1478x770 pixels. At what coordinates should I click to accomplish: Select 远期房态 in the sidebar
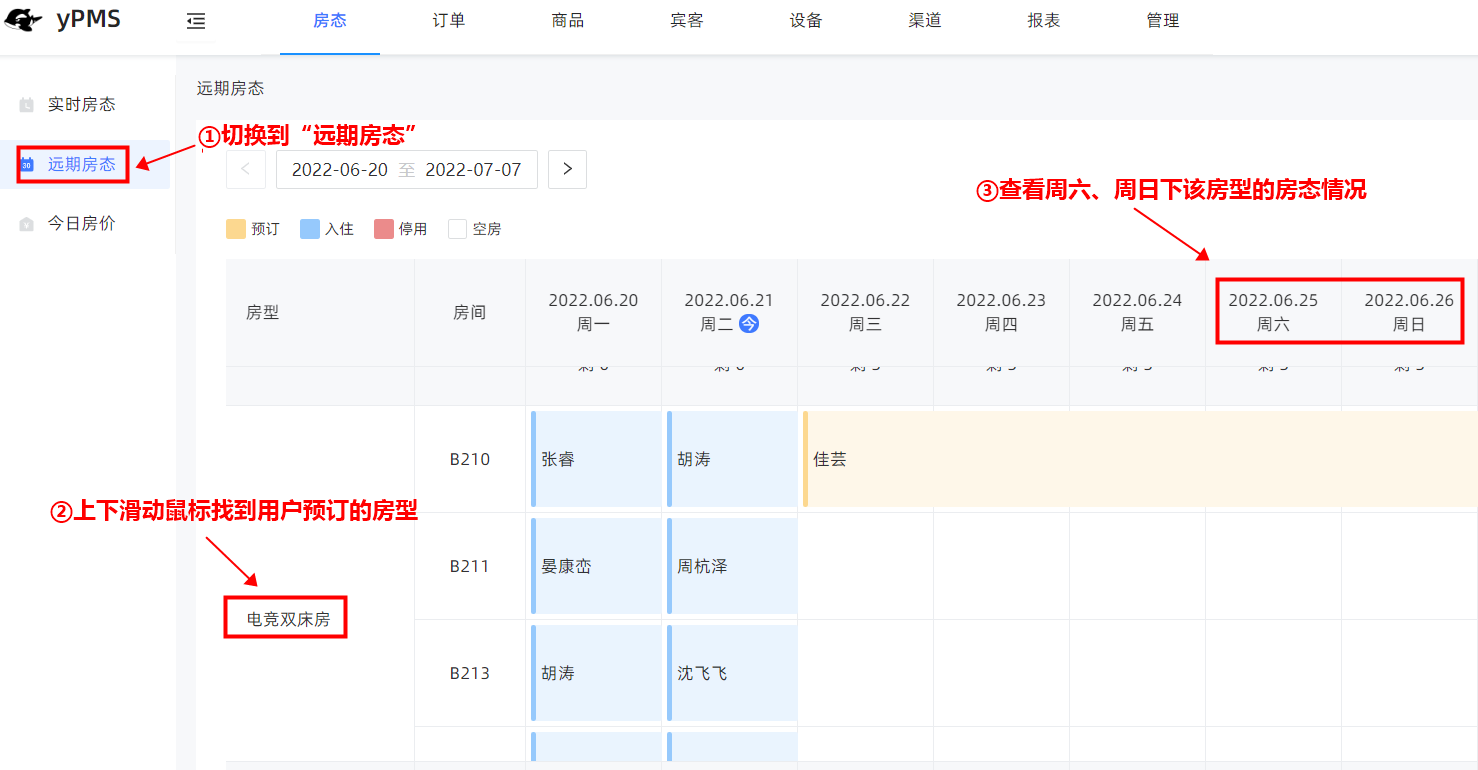(x=82, y=164)
